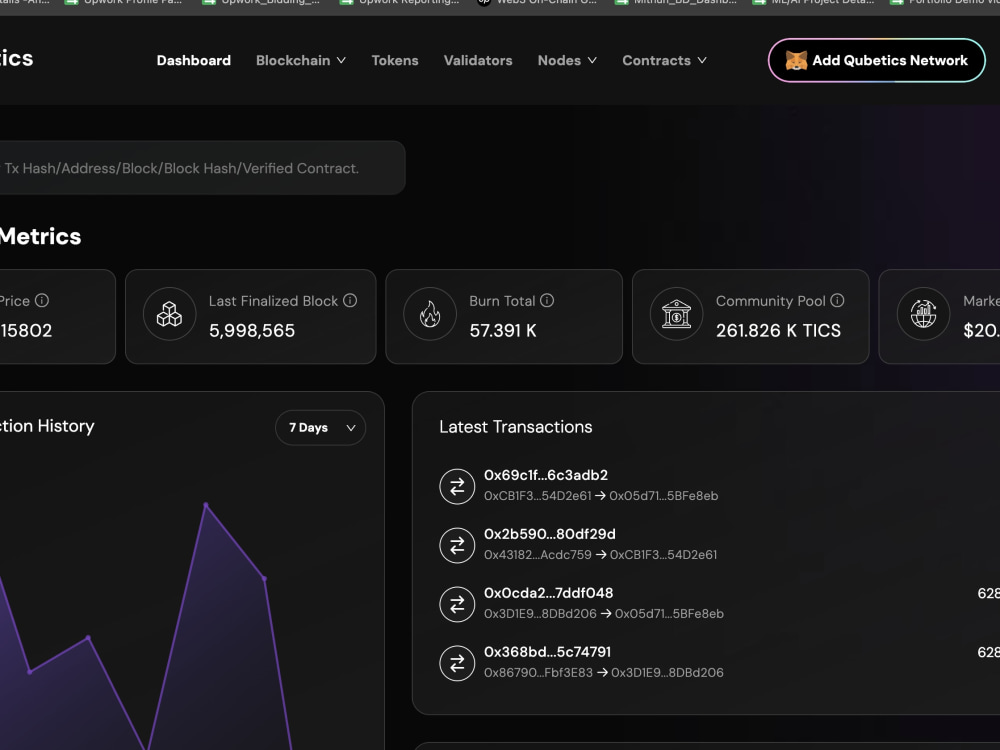Click the Burn Total value 57.391 K
1000x750 pixels.
pyautogui.click(x=503, y=330)
